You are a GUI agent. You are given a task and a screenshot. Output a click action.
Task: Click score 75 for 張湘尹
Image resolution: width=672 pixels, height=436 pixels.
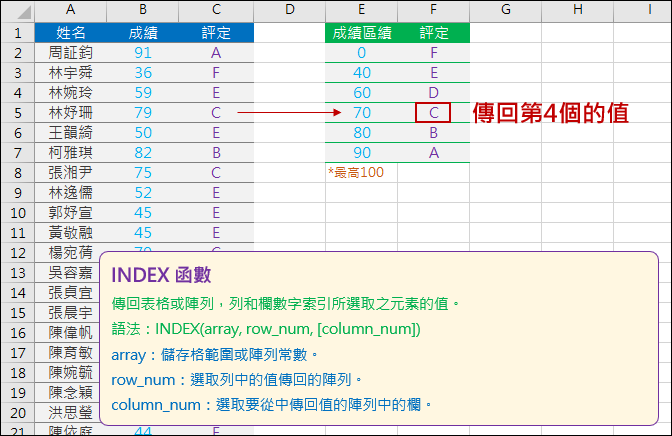click(x=143, y=173)
